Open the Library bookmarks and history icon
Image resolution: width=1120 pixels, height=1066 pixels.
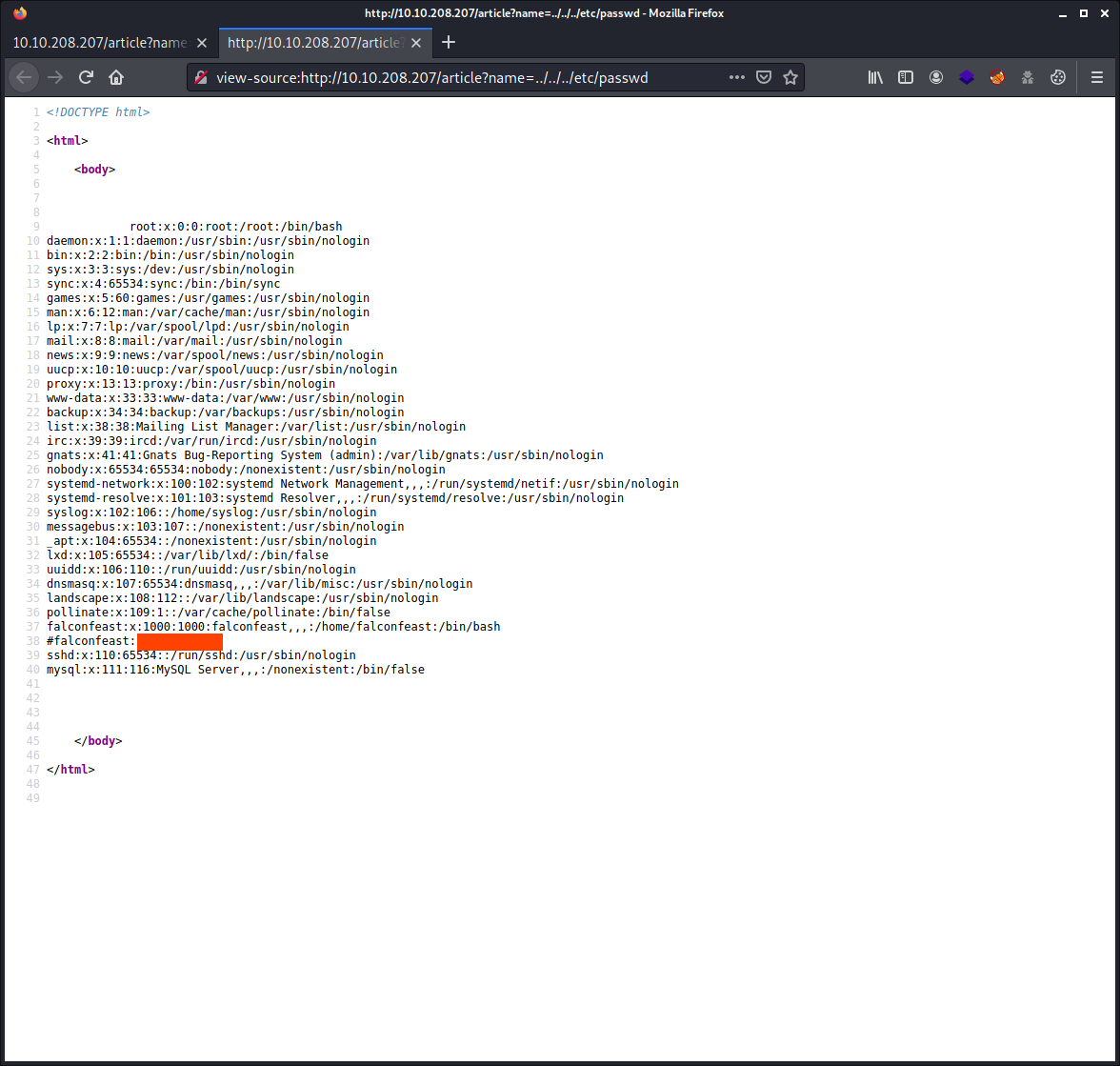875,77
